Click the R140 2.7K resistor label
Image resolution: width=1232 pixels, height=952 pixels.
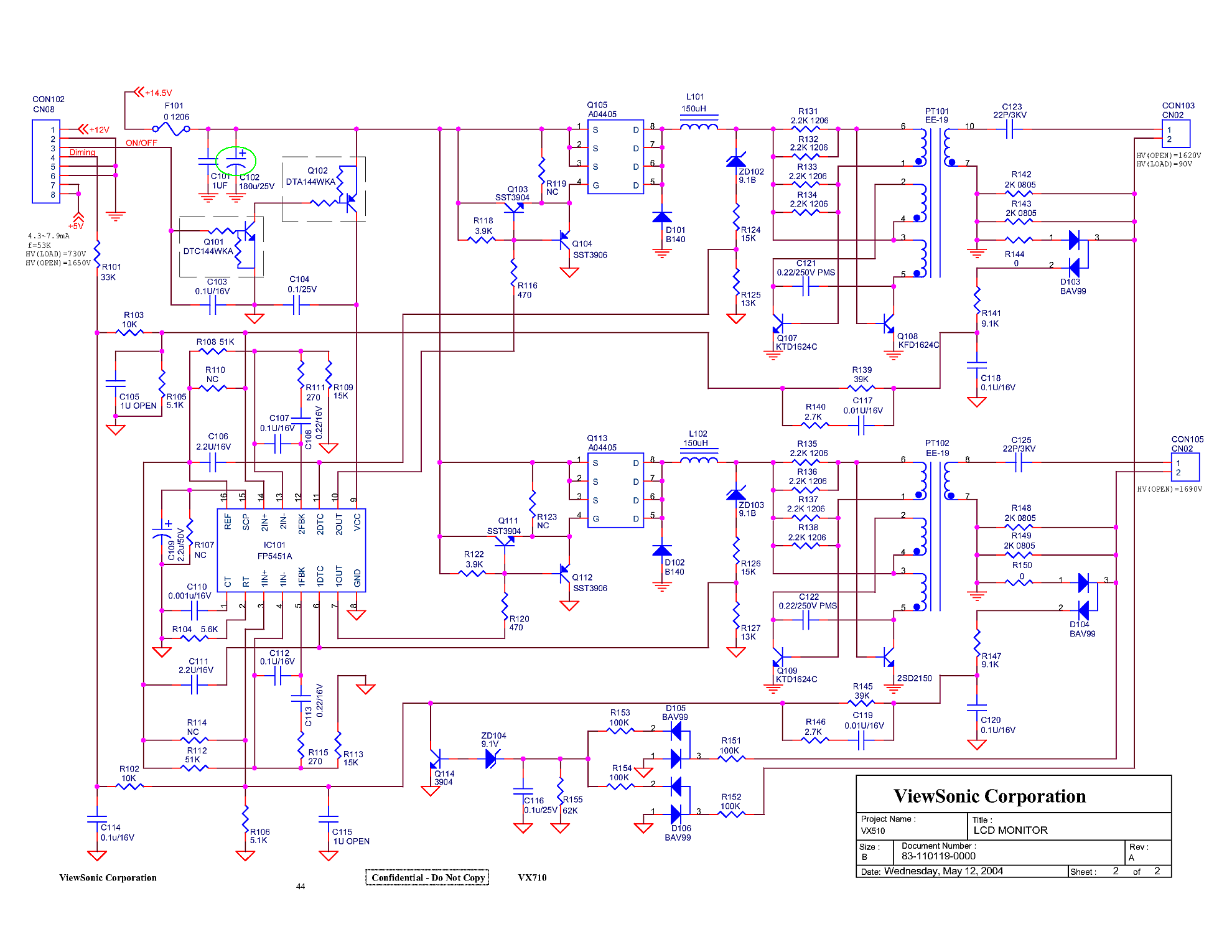pos(814,412)
